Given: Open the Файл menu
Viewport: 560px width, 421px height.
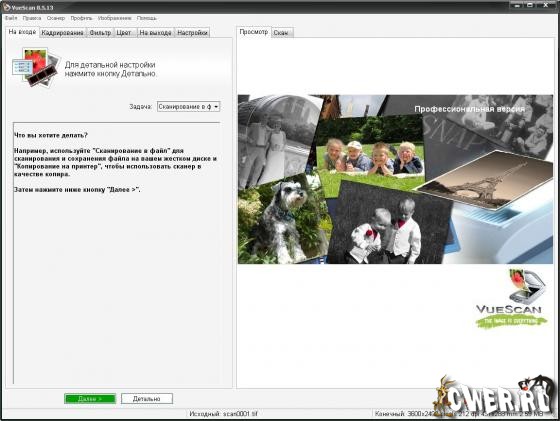Looking at the screenshot, I should point(11,18).
